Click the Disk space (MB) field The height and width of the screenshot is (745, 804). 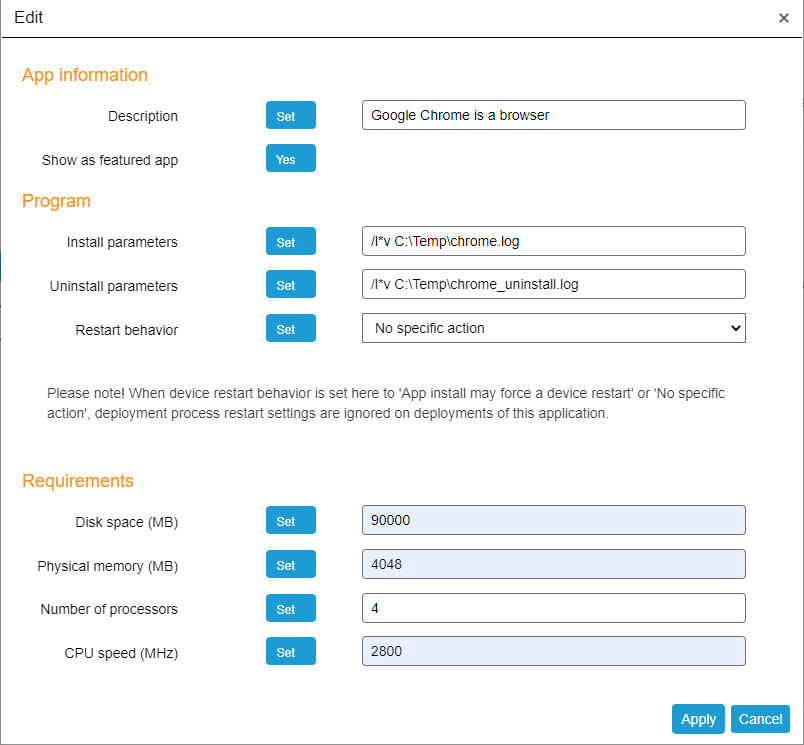[x=553, y=520]
